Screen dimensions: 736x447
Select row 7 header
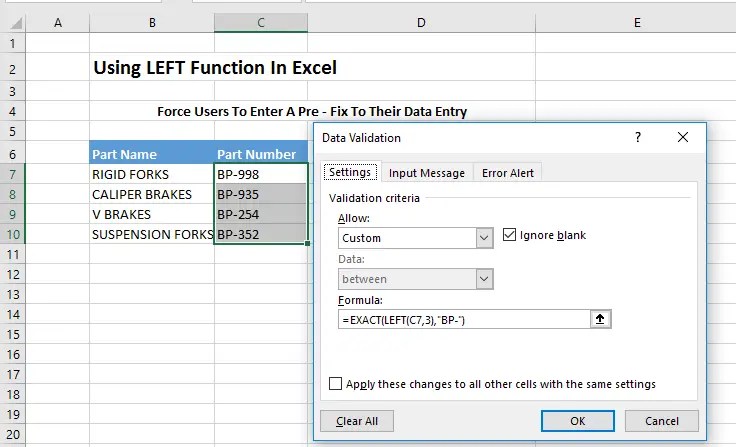tap(12, 174)
